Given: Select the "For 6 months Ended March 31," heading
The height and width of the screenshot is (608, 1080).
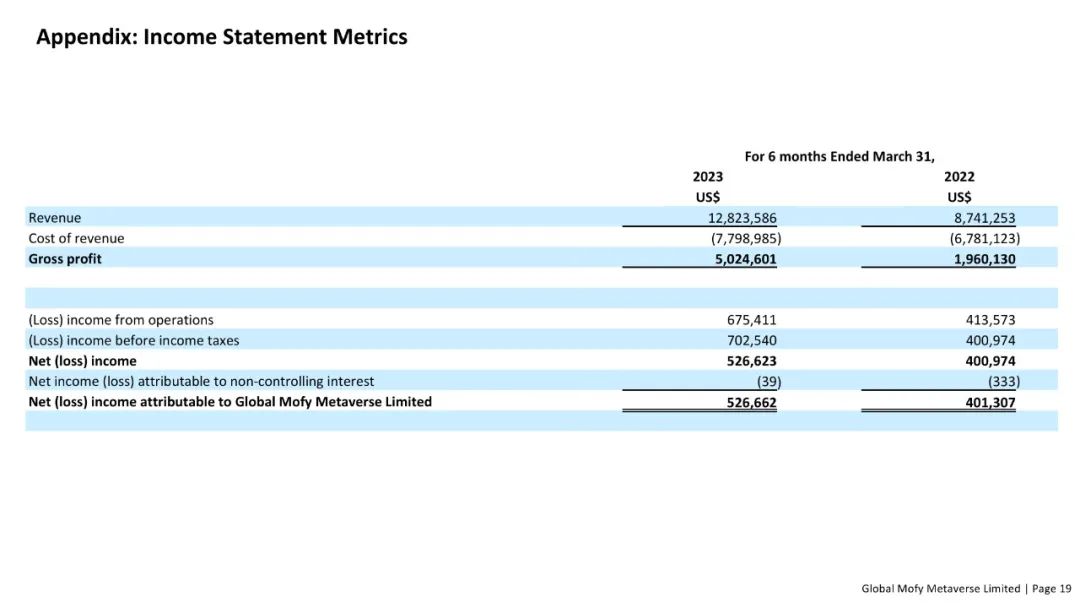Looking at the screenshot, I should (x=839, y=156).
